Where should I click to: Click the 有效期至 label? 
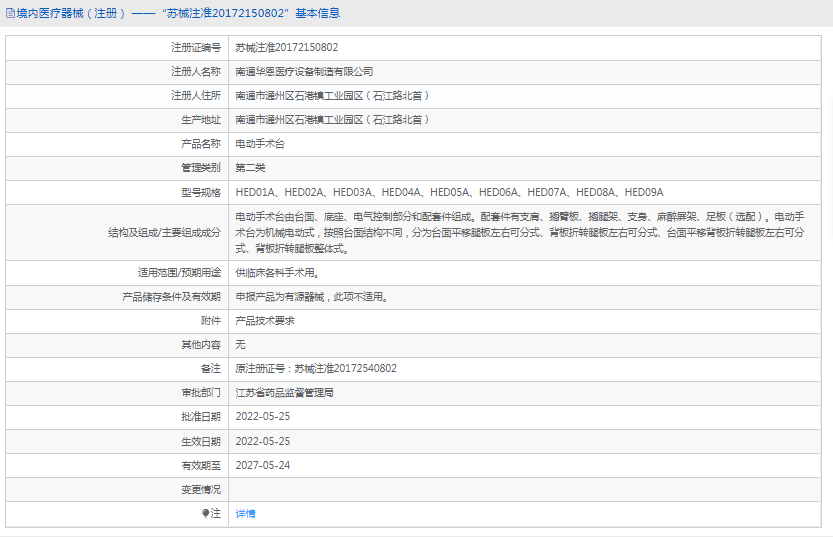tap(201, 465)
